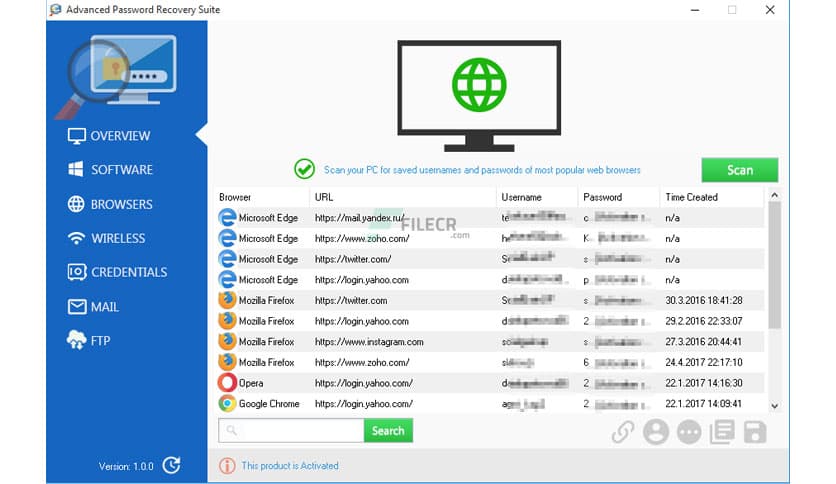Click time '30.3.2016 18:41:28'
The image size is (836, 484).
[704, 301]
